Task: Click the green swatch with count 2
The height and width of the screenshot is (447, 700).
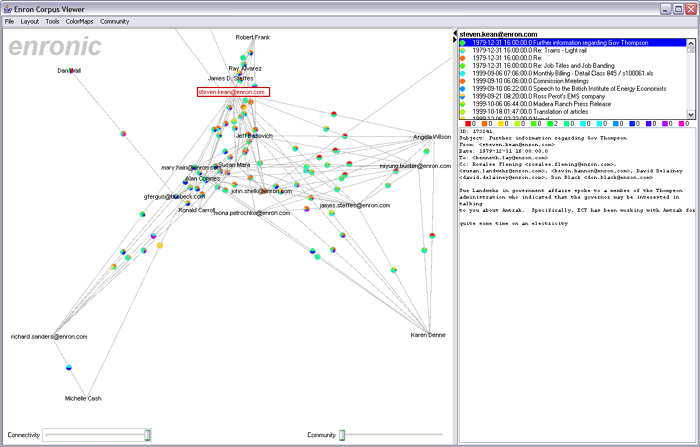Action: pyautogui.click(x=550, y=124)
